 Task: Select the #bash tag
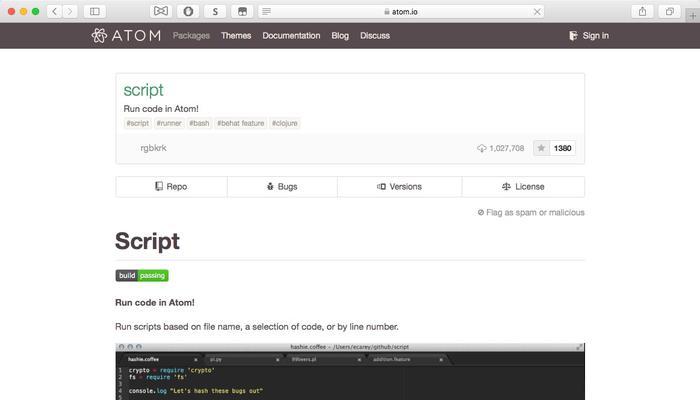click(x=199, y=123)
